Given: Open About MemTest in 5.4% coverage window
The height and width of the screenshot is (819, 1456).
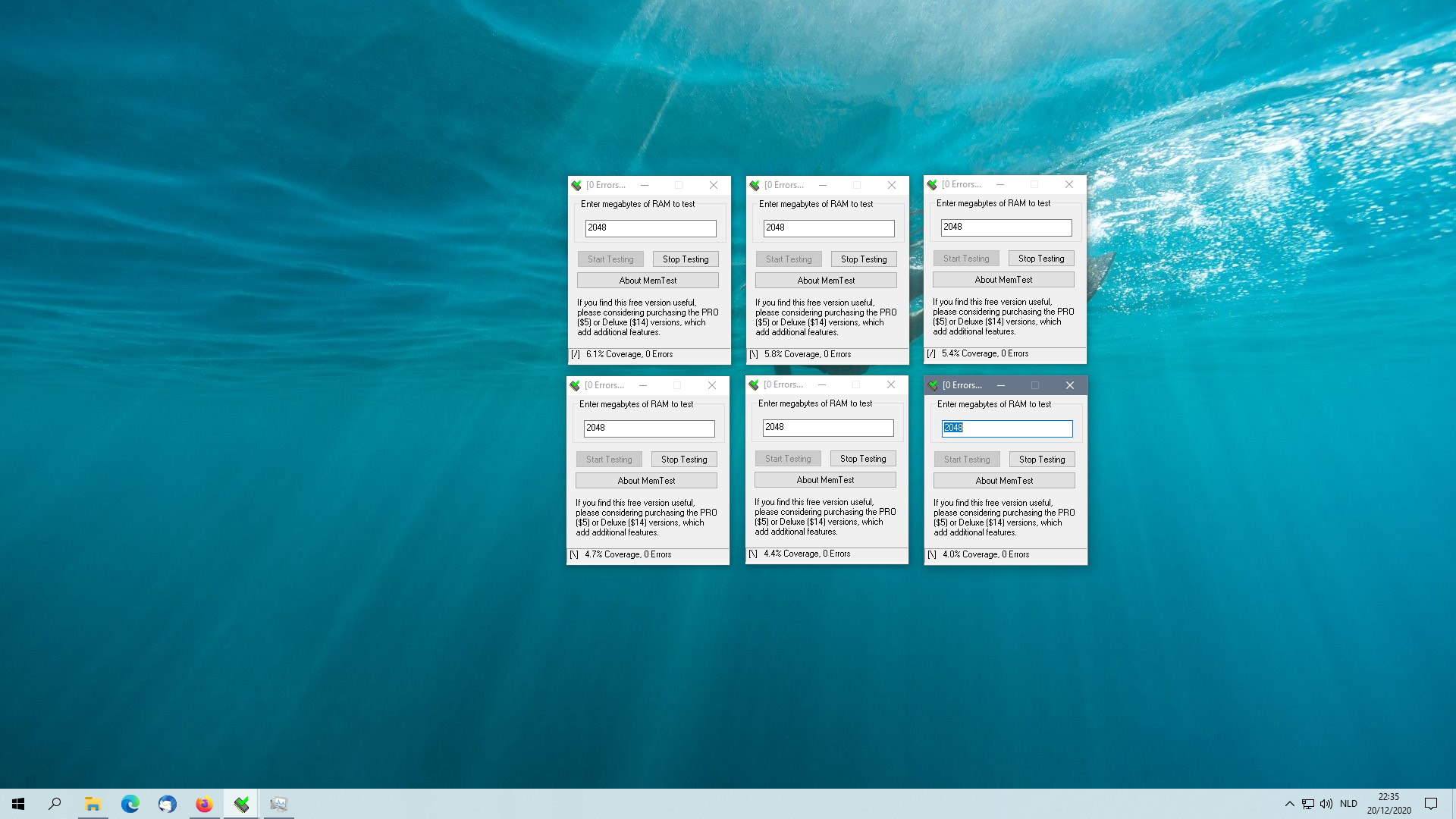Looking at the screenshot, I should [x=1003, y=280].
